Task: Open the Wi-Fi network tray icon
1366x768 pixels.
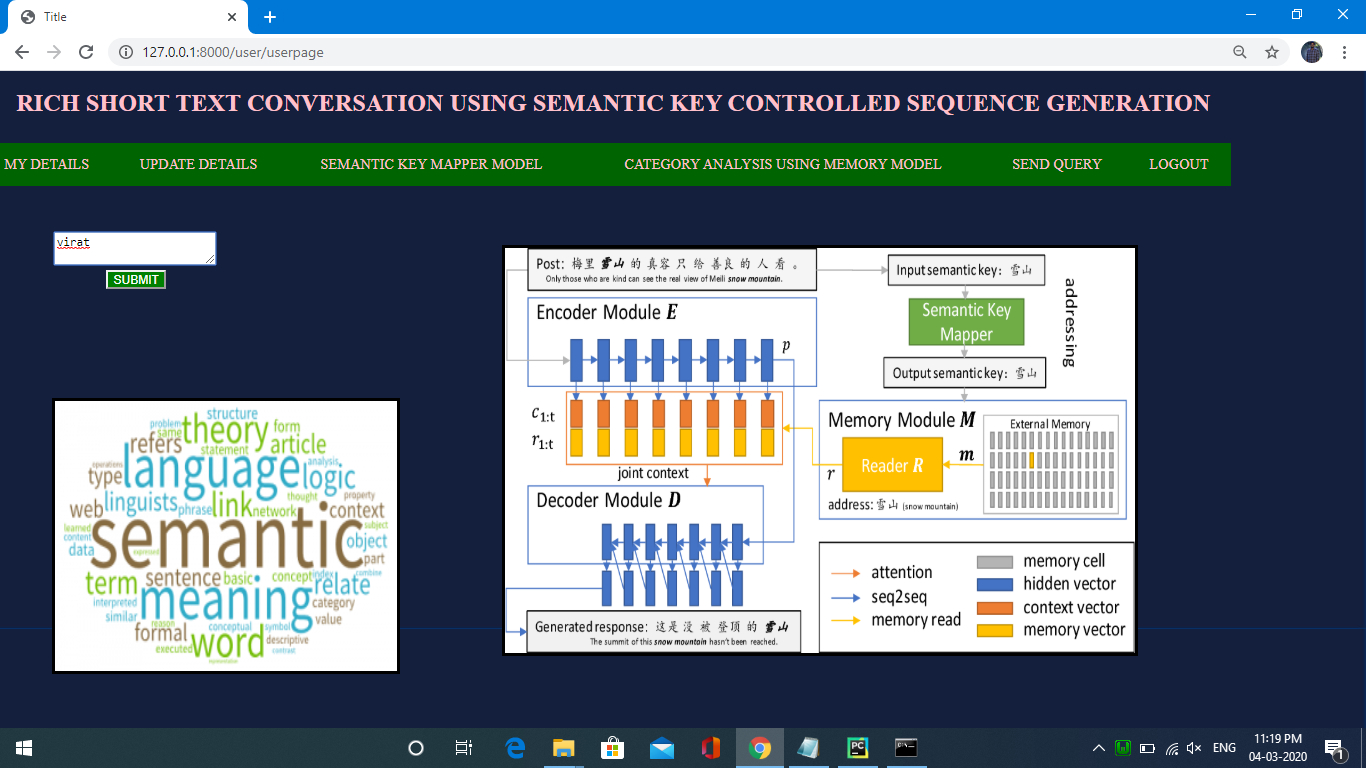Action: pyautogui.click(x=1172, y=748)
